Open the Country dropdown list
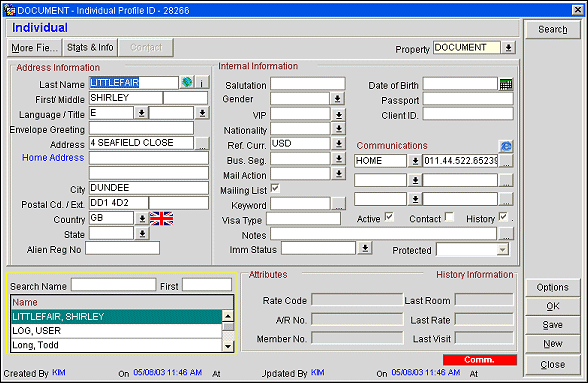Image resolution: width=588 pixels, height=383 pixels. point(142,218)
